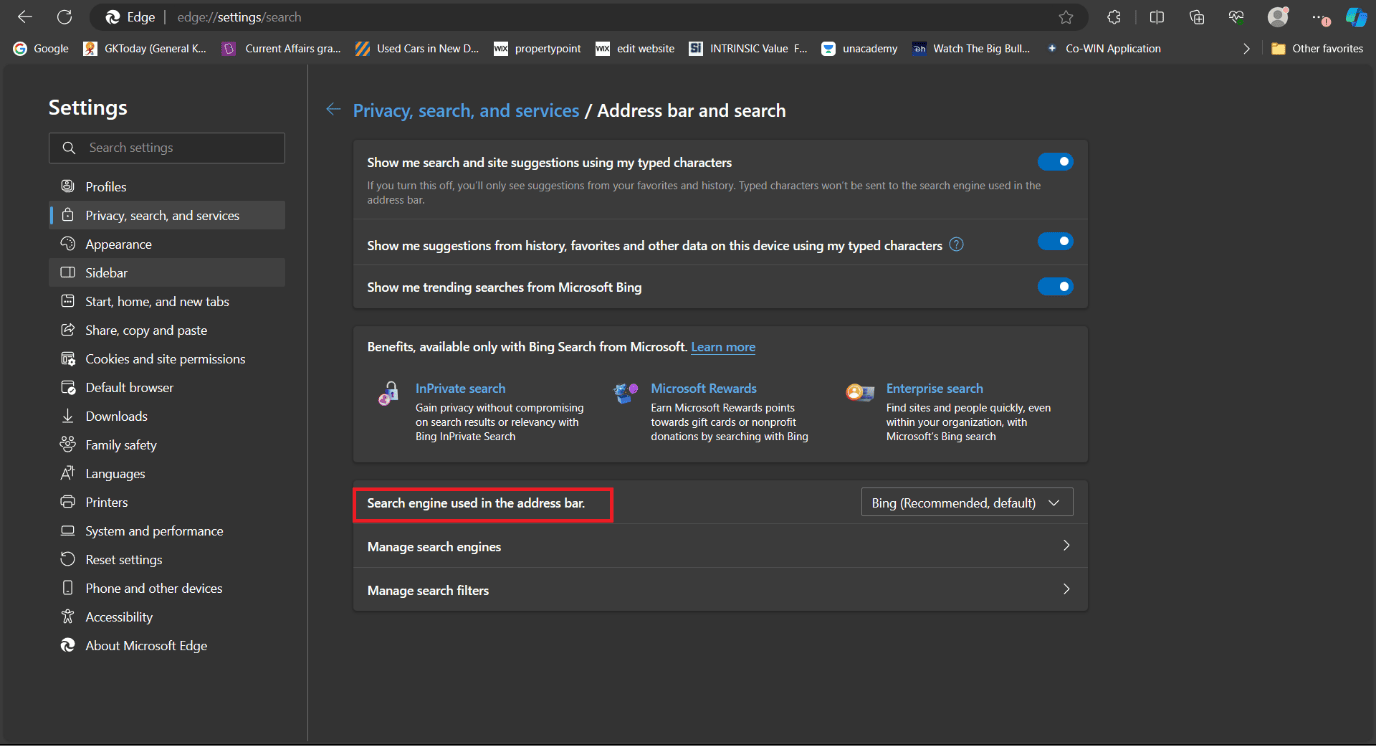Open Start, home, and new tabs settings
Viewport: 1376px width, 747px height.
(167, 301)
